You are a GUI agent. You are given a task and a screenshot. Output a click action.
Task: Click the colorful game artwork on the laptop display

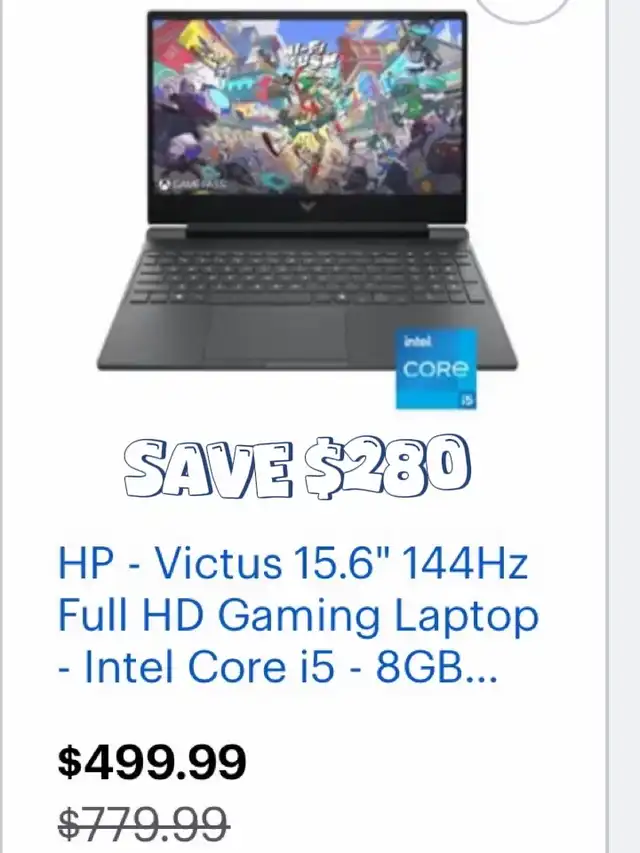307,107
